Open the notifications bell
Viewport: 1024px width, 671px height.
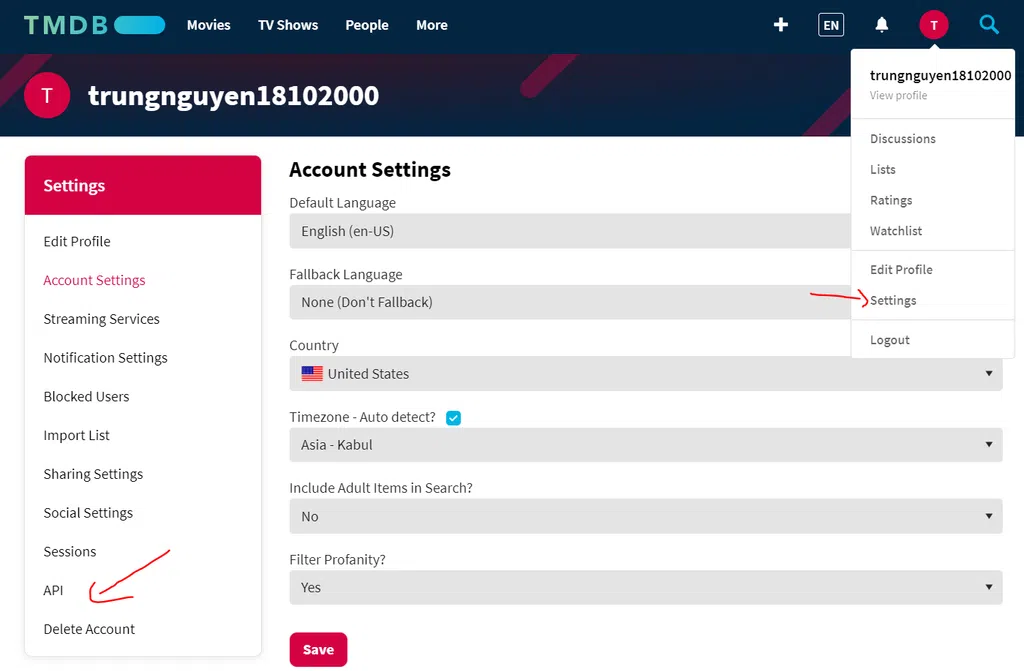[882, 25]
